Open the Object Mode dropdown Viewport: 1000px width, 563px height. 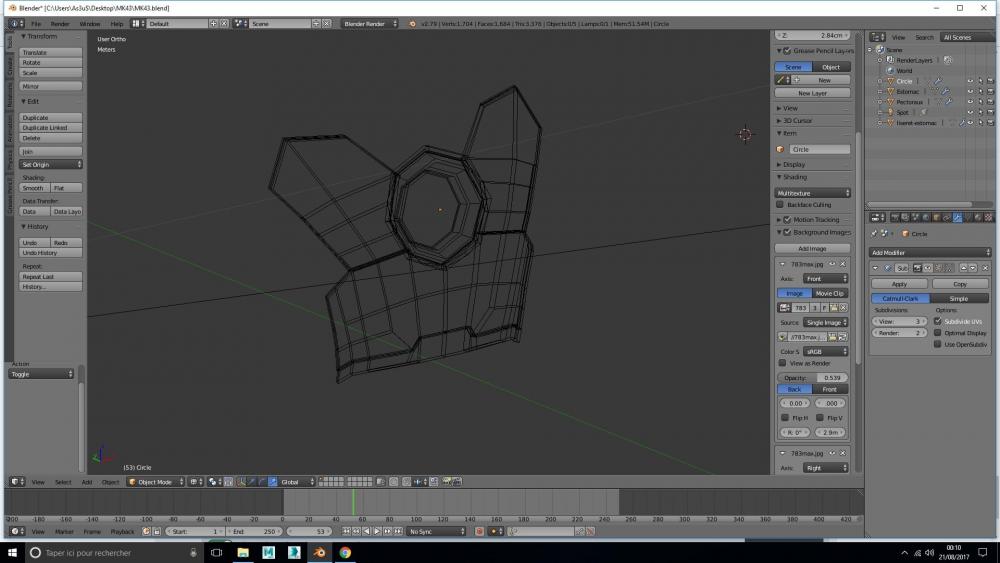pyautogui.click(x=155, y=482)
